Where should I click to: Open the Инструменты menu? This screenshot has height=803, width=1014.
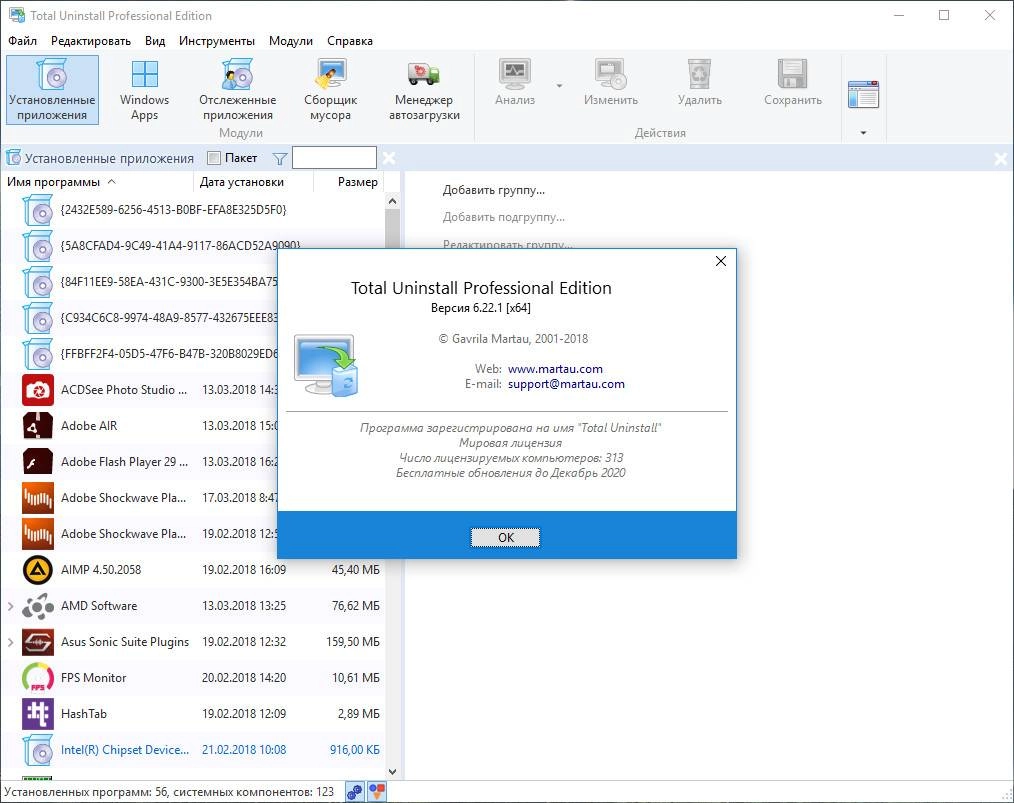[217, 41]
